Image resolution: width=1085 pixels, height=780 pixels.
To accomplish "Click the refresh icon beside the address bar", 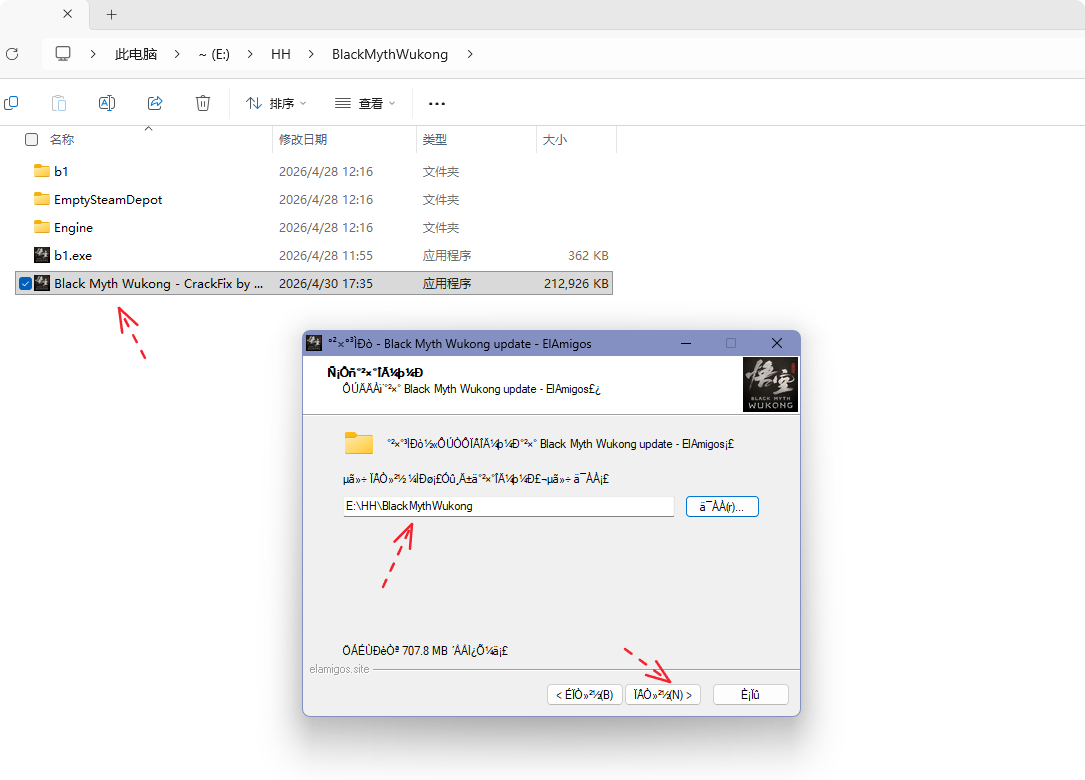I will point(12,54).
